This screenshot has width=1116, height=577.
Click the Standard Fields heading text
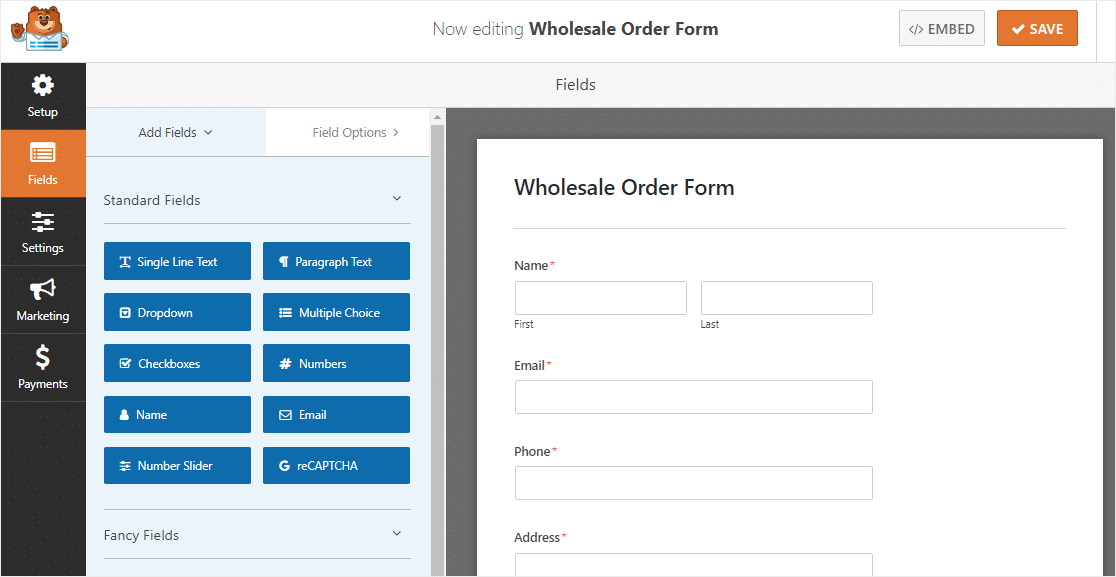pyautogui.click(x=152, y=201)
